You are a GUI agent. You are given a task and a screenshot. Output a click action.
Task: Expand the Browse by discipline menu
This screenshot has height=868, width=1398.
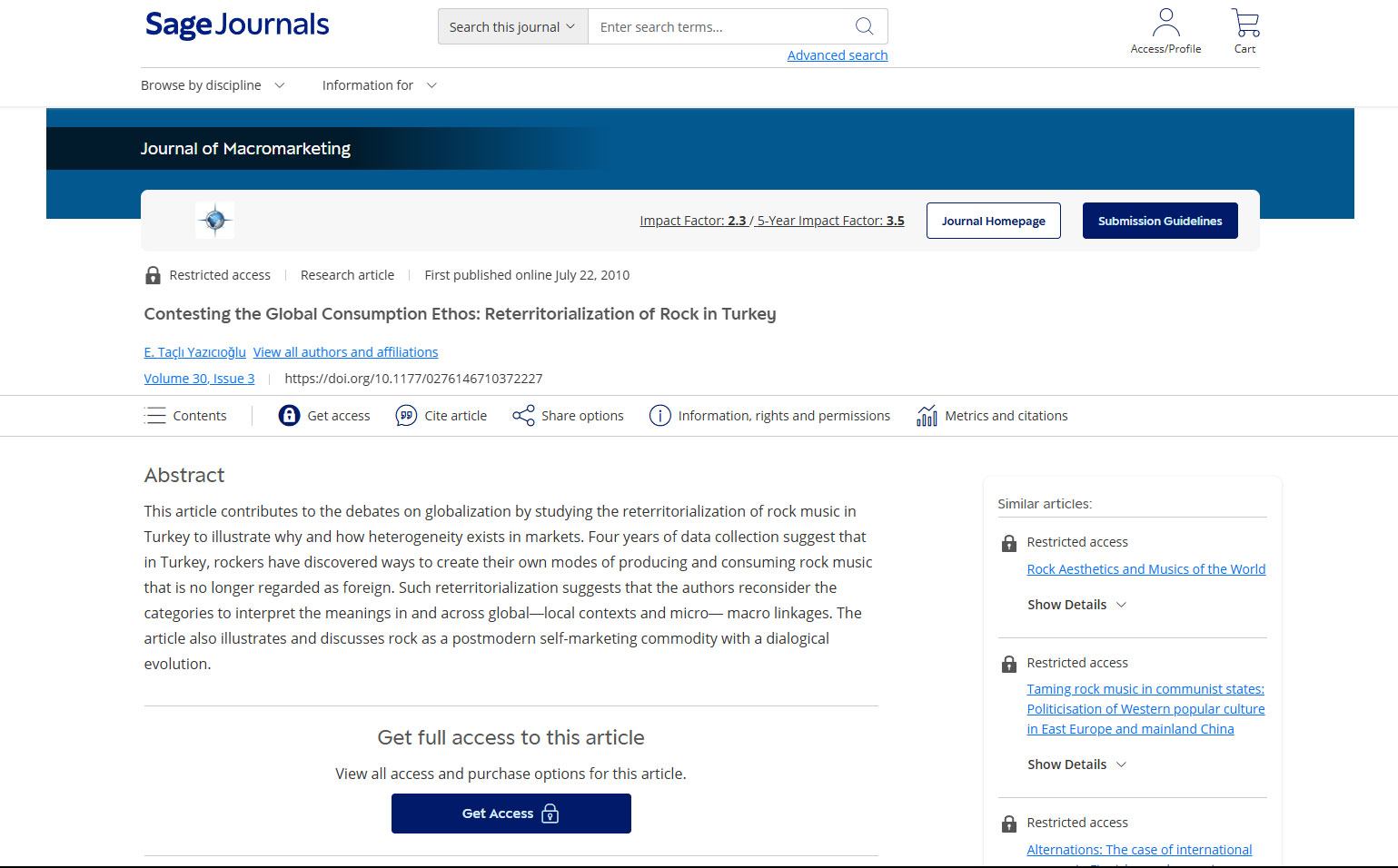[213, 85]
